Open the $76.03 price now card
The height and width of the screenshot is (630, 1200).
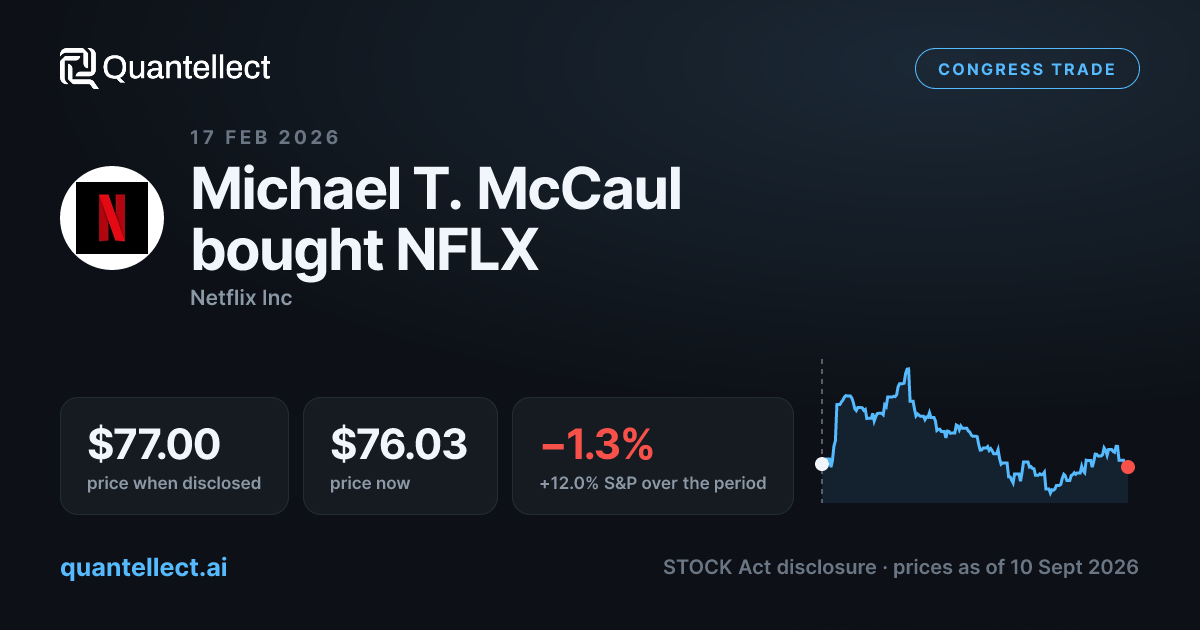[400, 456]
